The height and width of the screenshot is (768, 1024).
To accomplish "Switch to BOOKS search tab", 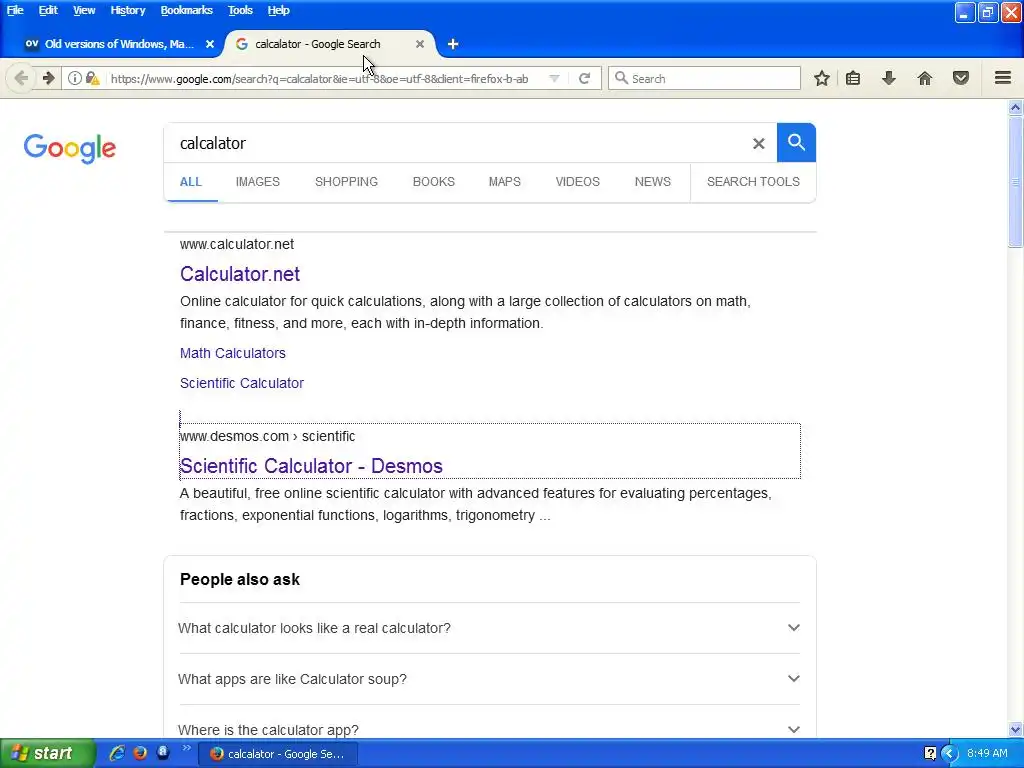I will 434,182.
